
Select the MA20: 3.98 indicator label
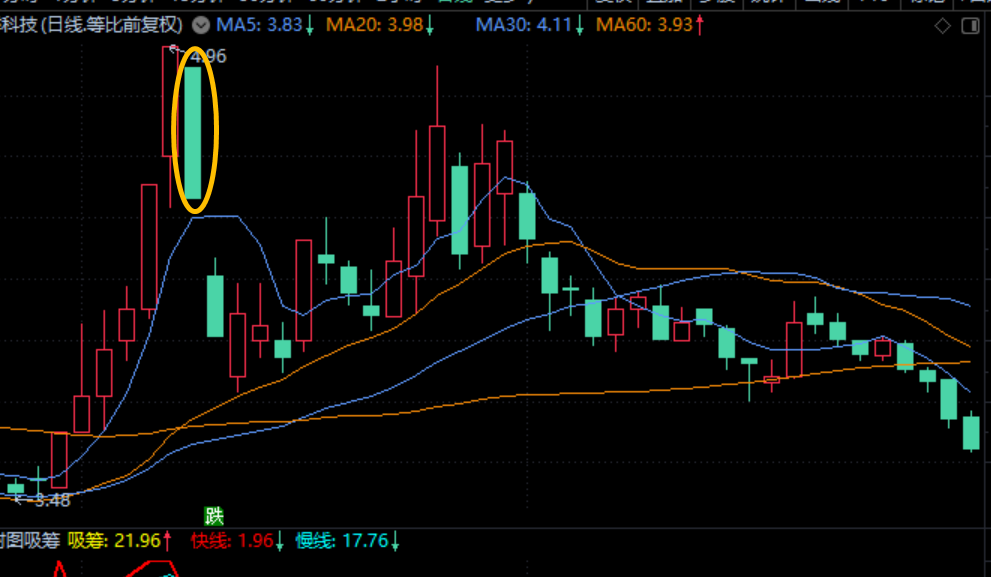(382, 25)
